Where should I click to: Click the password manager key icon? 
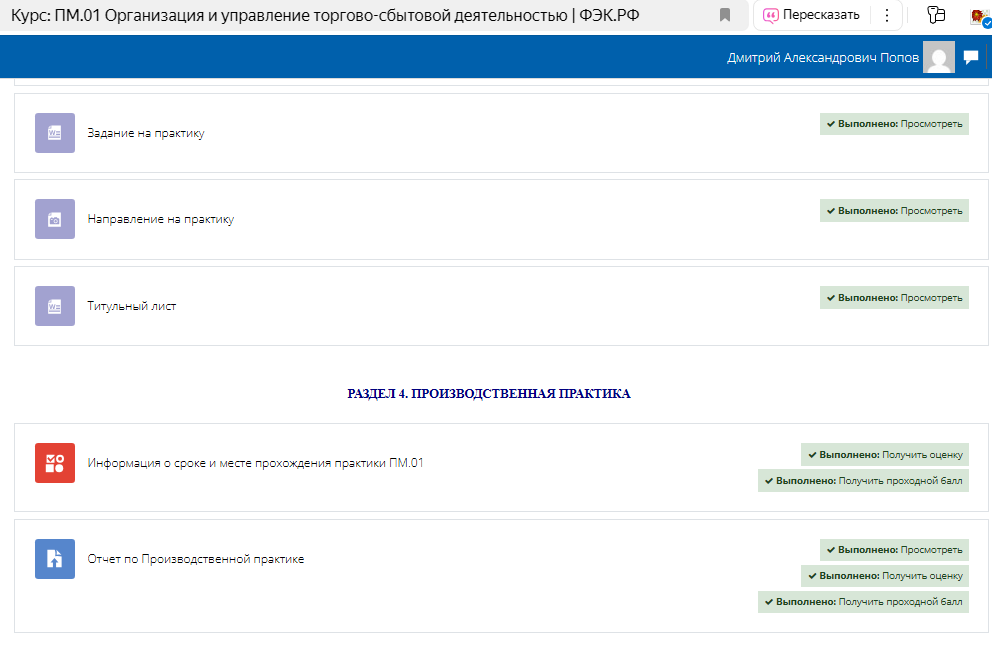[x=936, y=15]
